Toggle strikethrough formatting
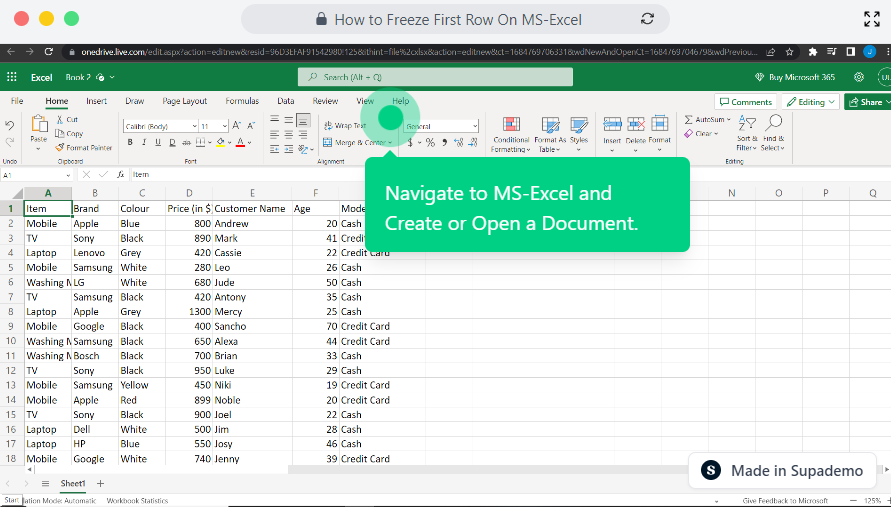The image size is (891, 507). click(186, 142)
